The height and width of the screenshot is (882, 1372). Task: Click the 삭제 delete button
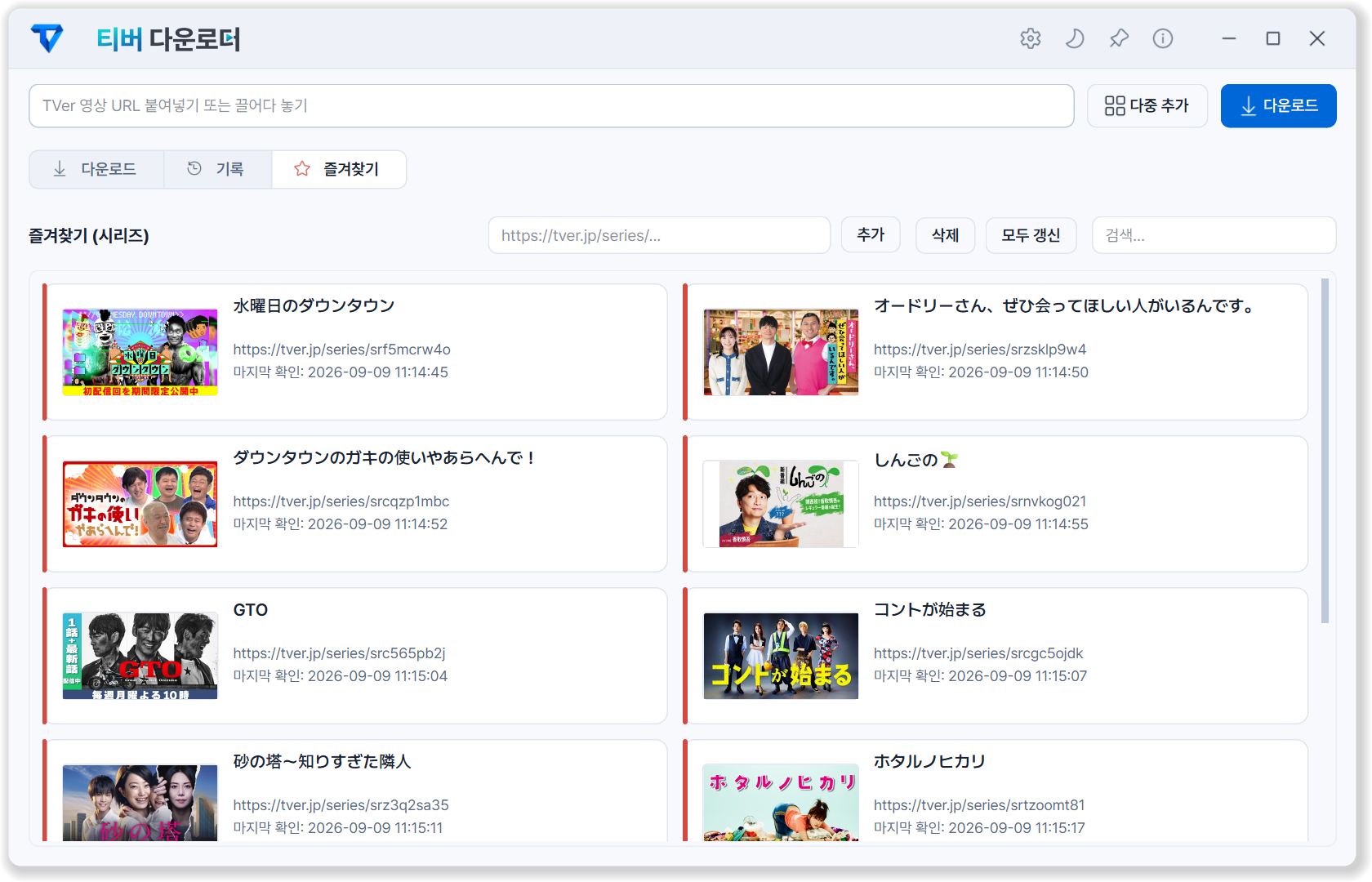click(946, 235)
